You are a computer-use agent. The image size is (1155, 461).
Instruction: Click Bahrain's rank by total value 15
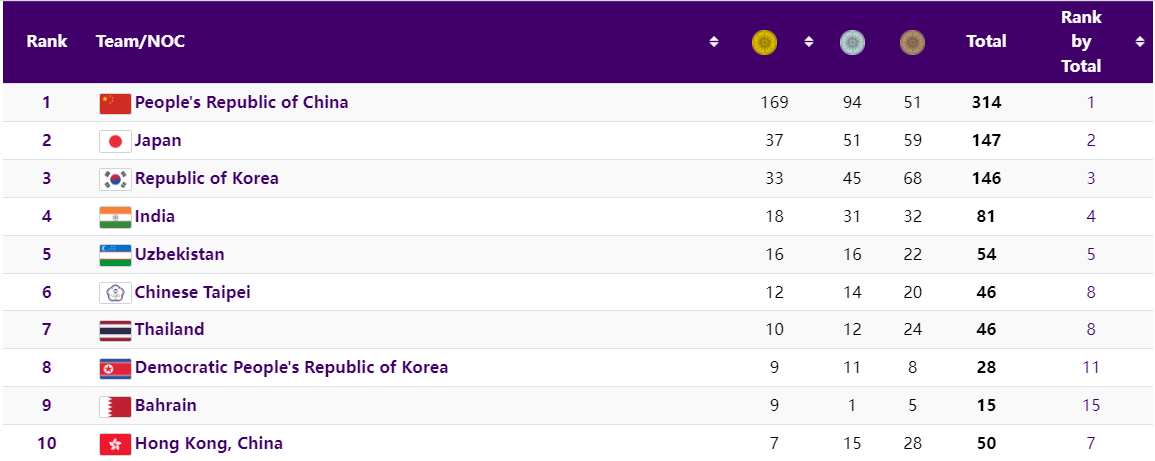pos(1090,405)
